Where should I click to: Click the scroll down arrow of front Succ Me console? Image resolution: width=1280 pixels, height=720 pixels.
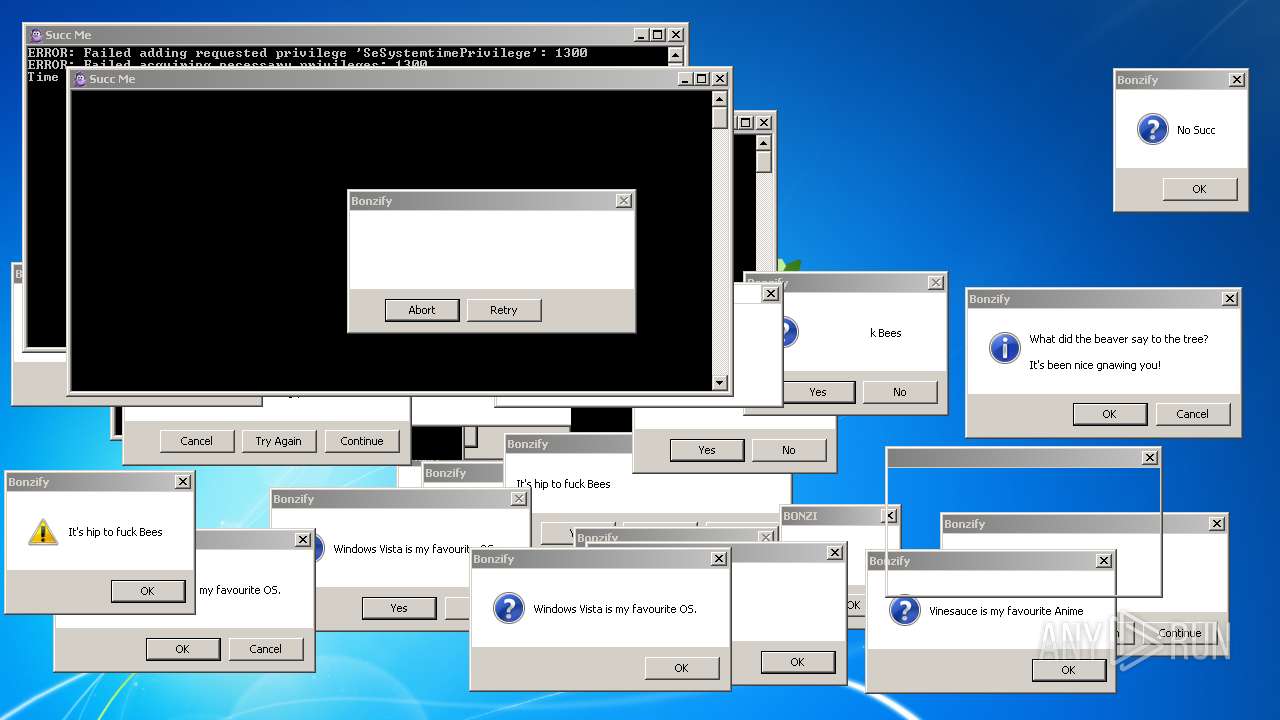tap(719, 383)
